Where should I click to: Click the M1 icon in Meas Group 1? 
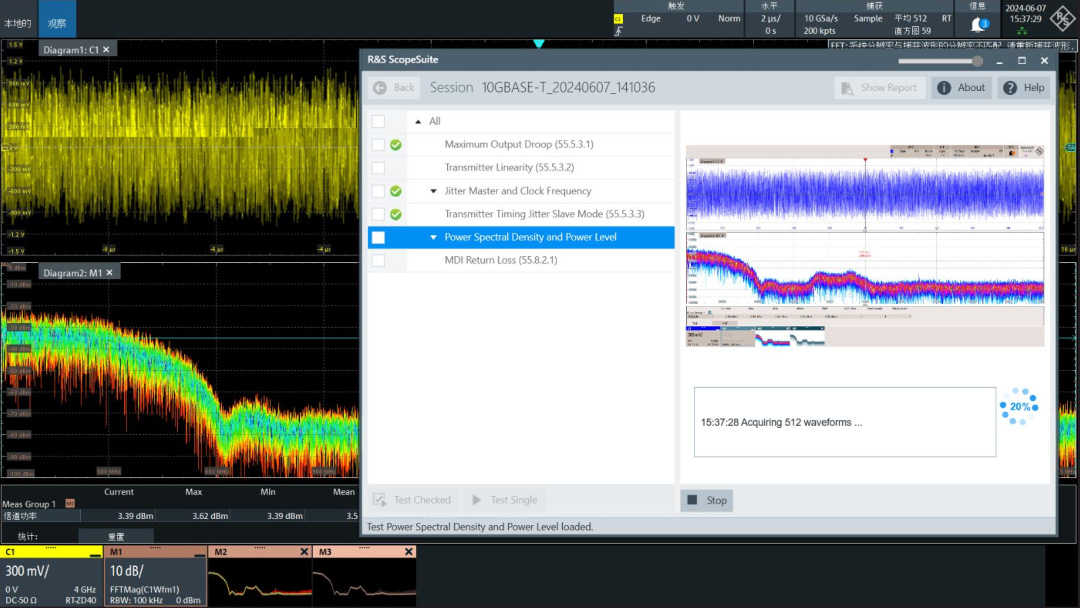tap(70, 503)
